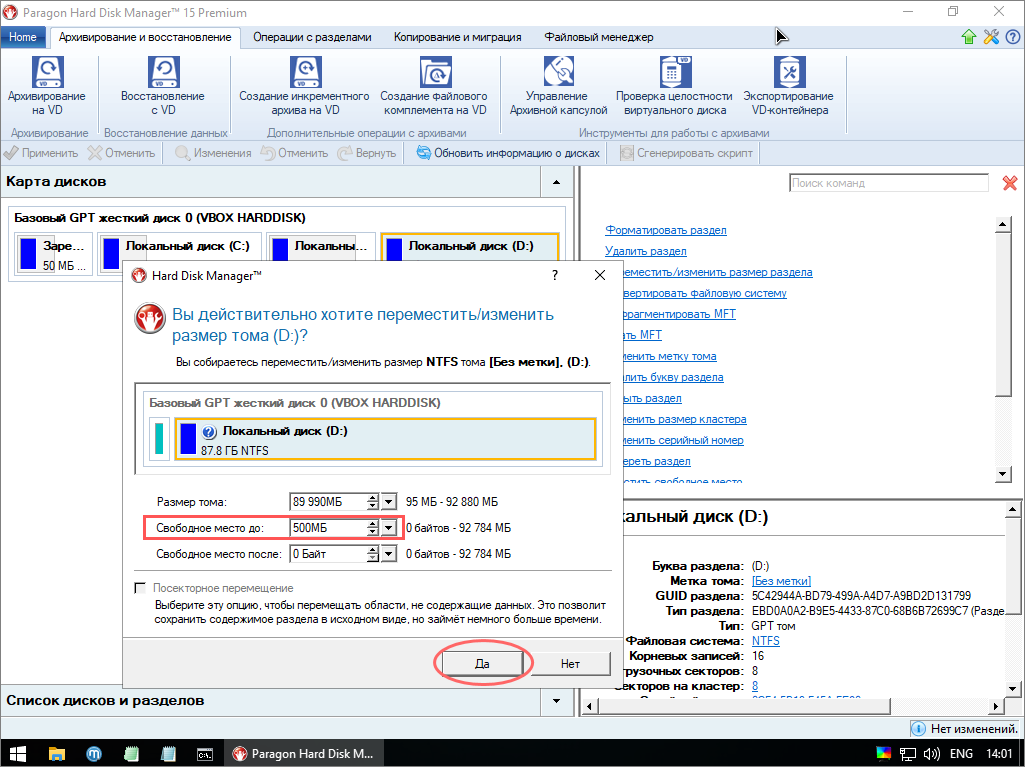Clear search with red X icon
This screenshot has height=767, width=1025.
tap(1010, 183)
